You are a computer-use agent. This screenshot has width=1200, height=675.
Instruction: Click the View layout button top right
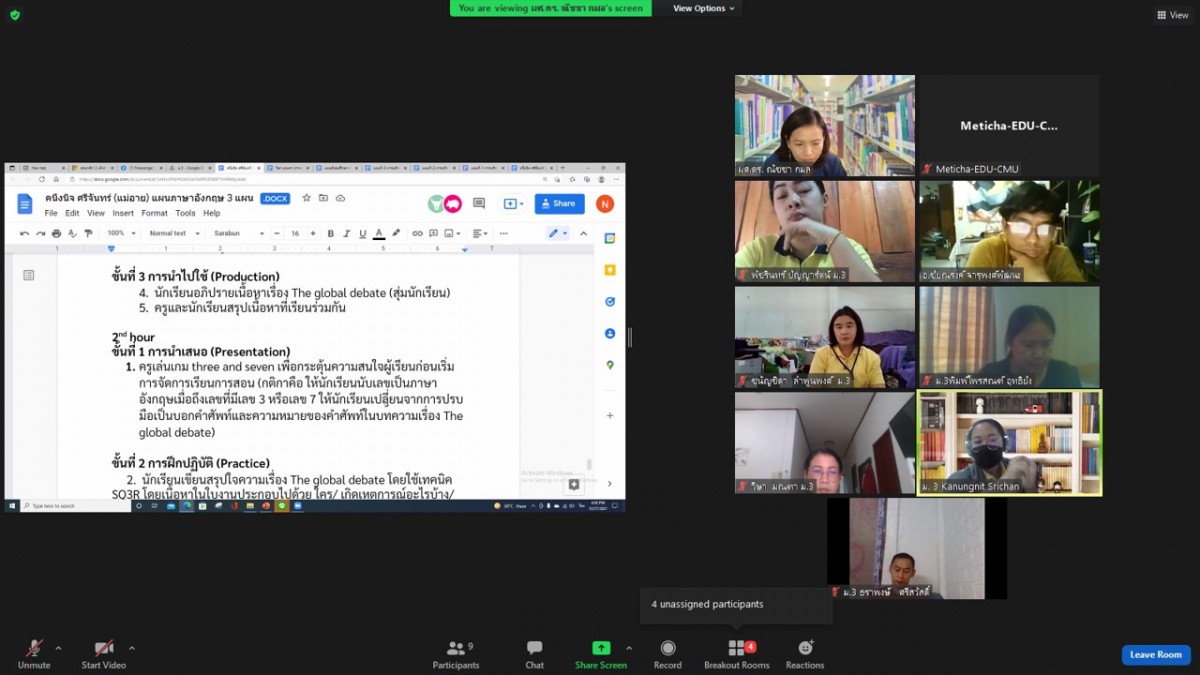[1173, 15]
